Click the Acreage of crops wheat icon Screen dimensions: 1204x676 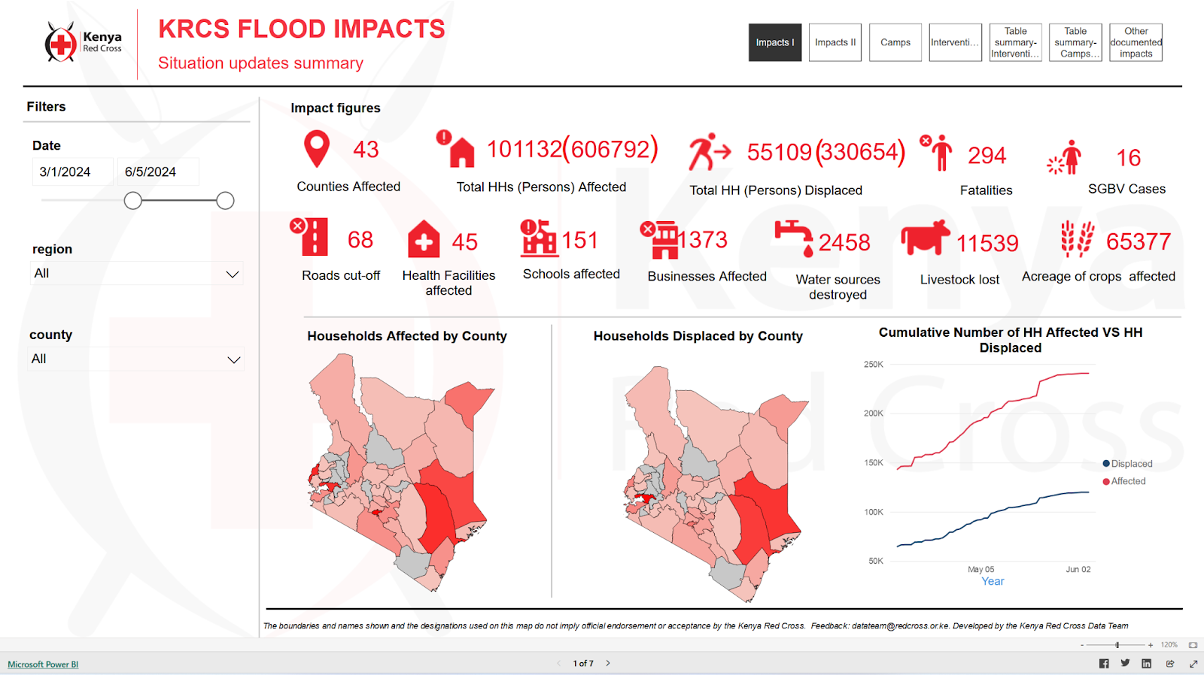tap(1077, 238)
